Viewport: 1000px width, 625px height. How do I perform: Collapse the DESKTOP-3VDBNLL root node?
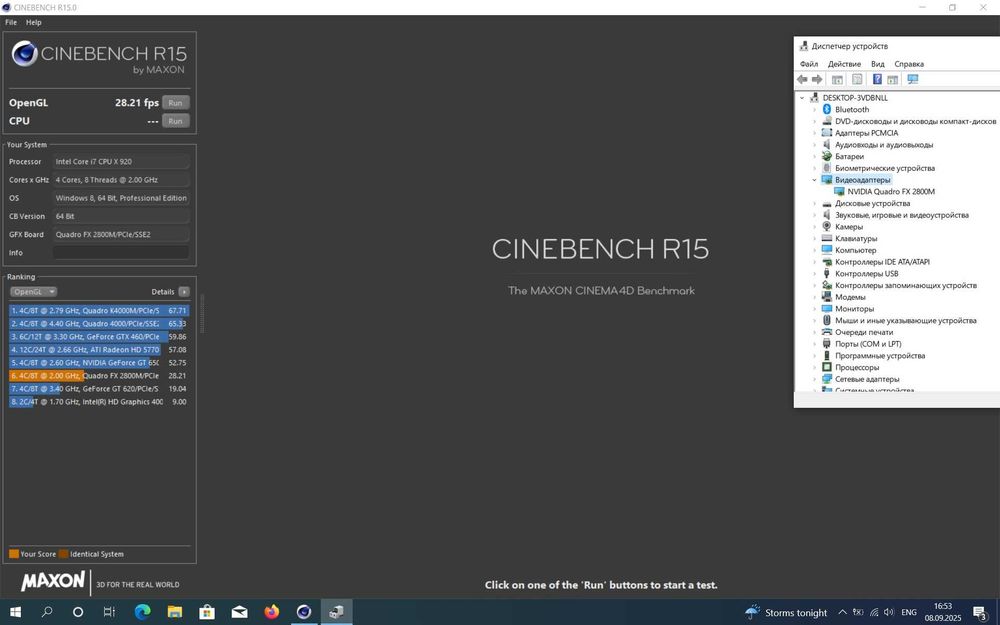(x=802, y=98)
